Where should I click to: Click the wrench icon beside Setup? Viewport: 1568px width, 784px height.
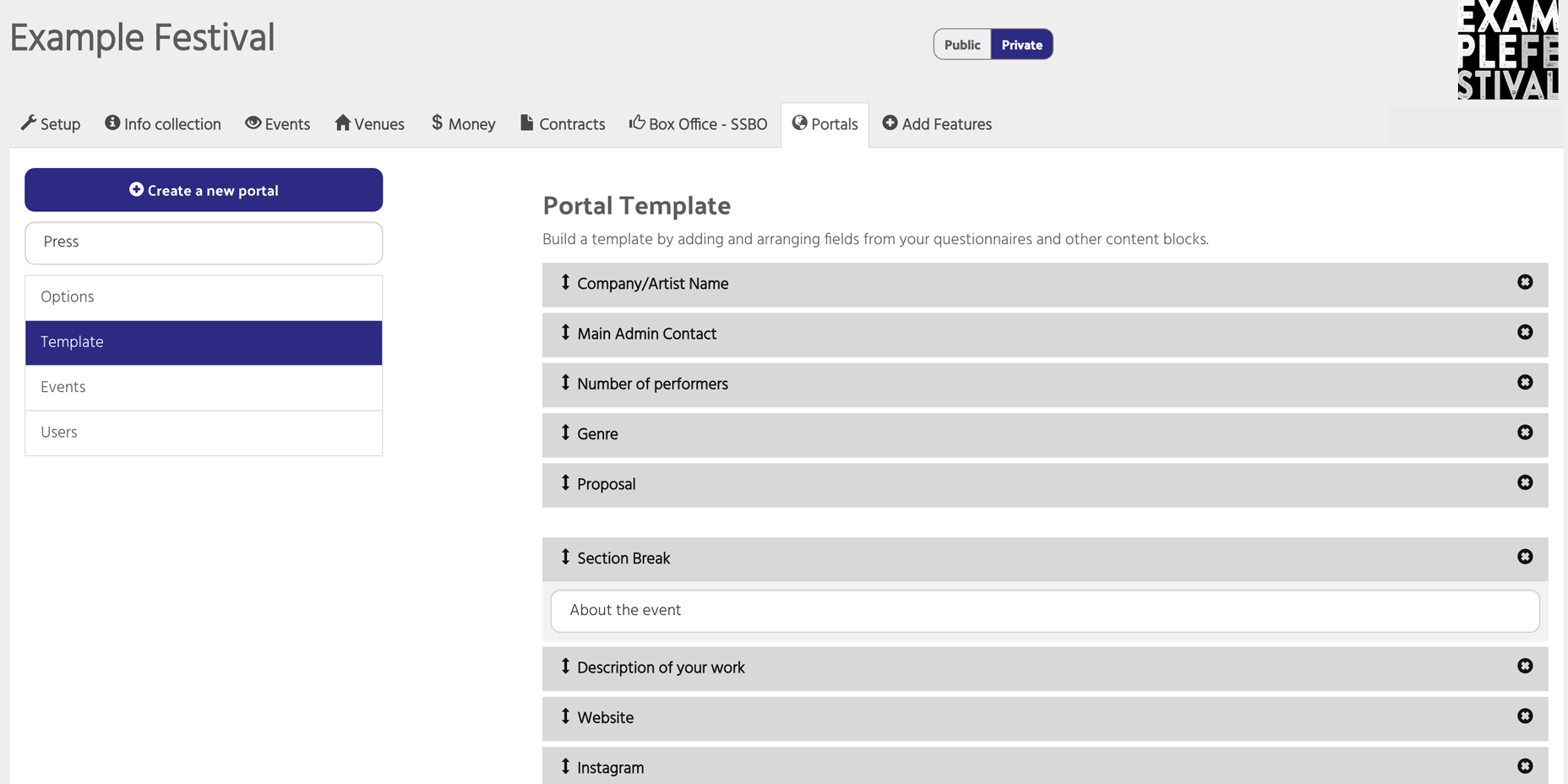29,122
